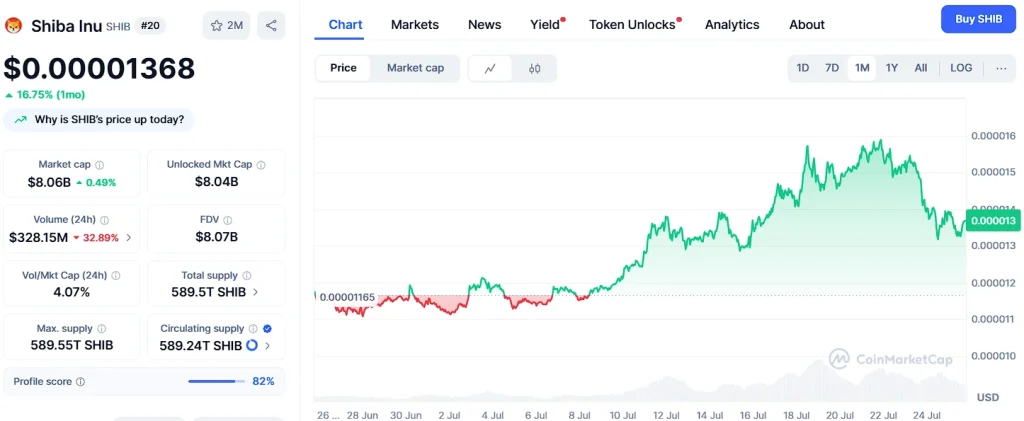Click the Buy SHIB button

click(978, 19)
